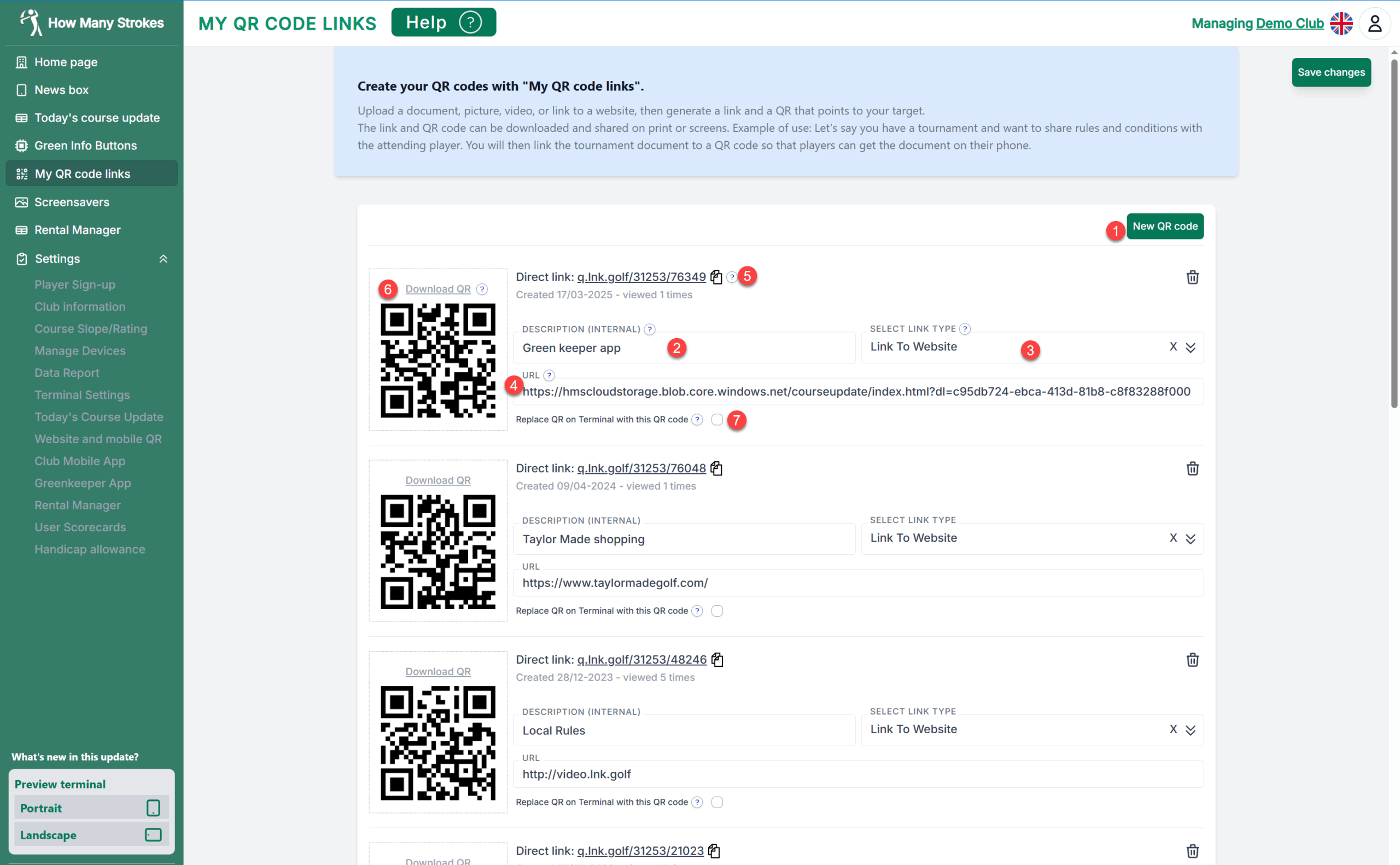Delete the Green keeper app QR code
This screenshot has width=1400, height=865.
click(x=1192, y=277)
